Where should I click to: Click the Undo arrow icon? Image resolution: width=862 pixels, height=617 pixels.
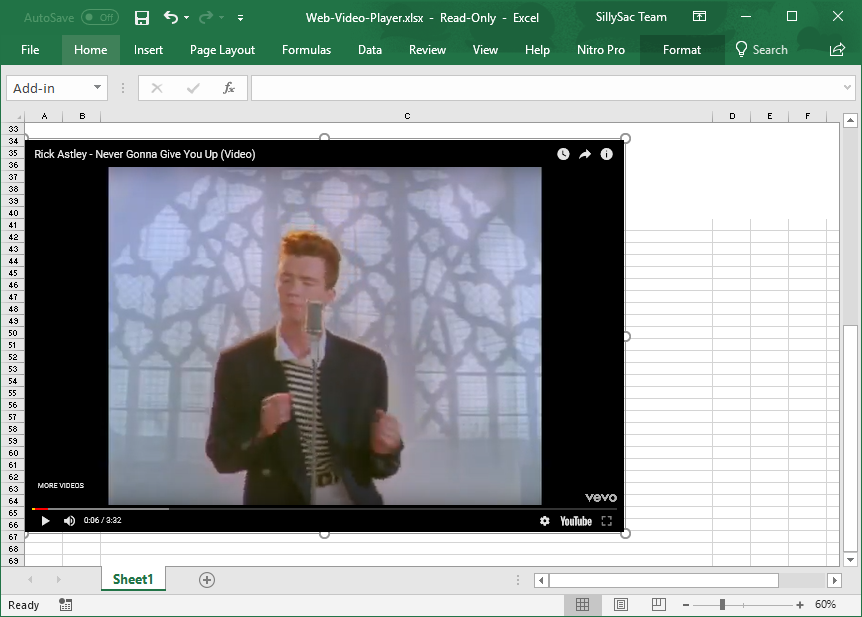click(x=170, y=18)
